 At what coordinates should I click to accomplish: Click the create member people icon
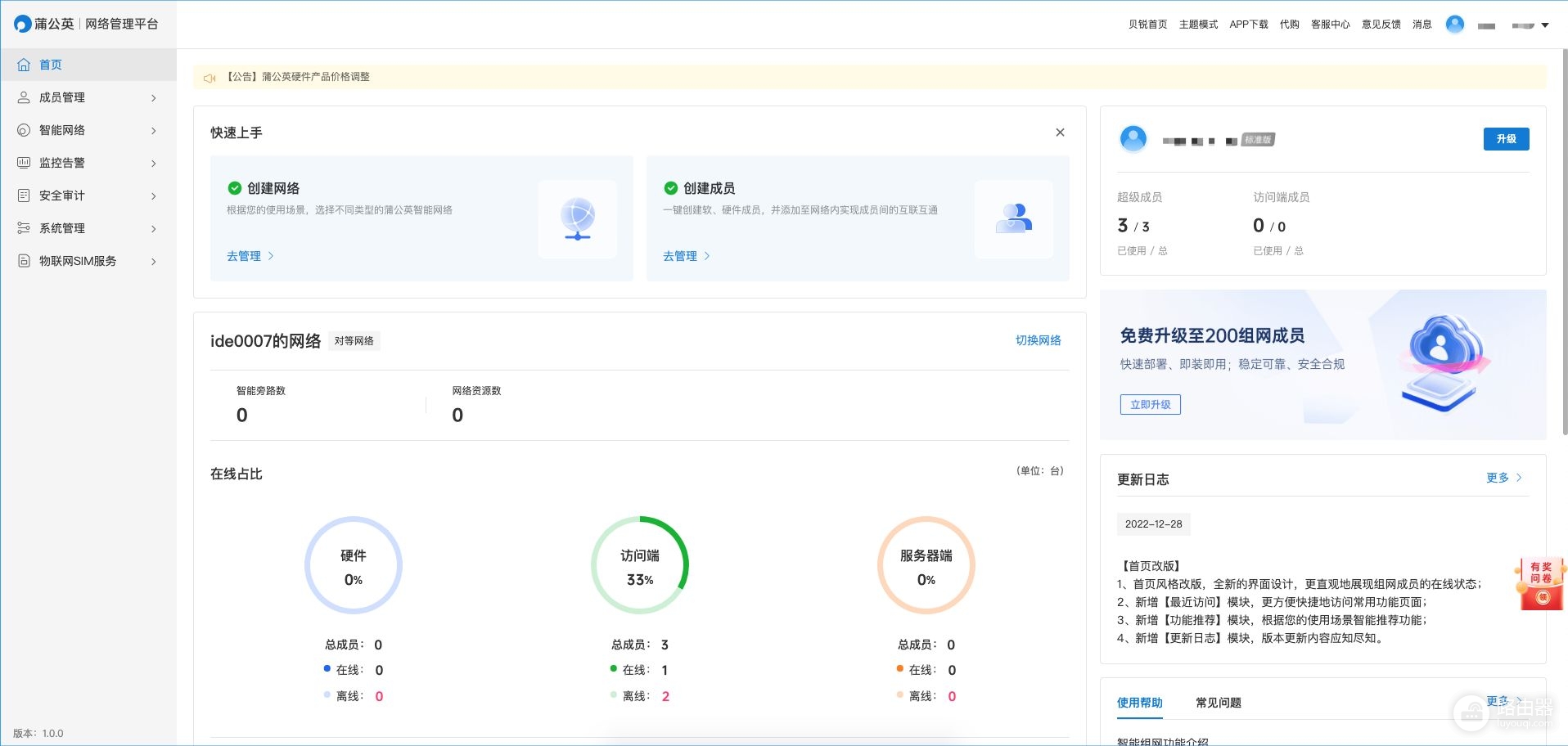1013,219
